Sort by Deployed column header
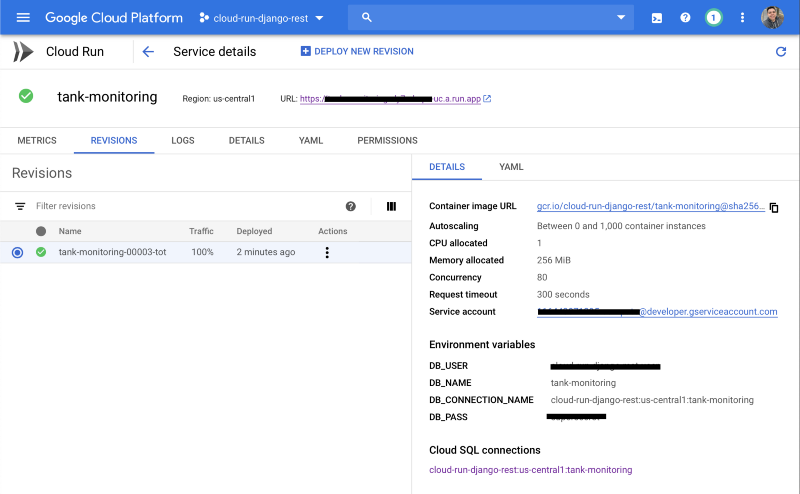800x494 pixels. tap(254, 231)
